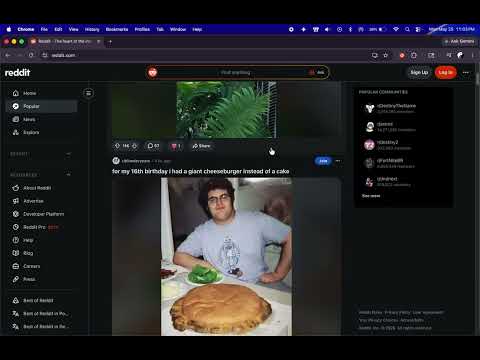Give an award to the plant post
The image size is (480, 360).
click(x=176, y=146)
